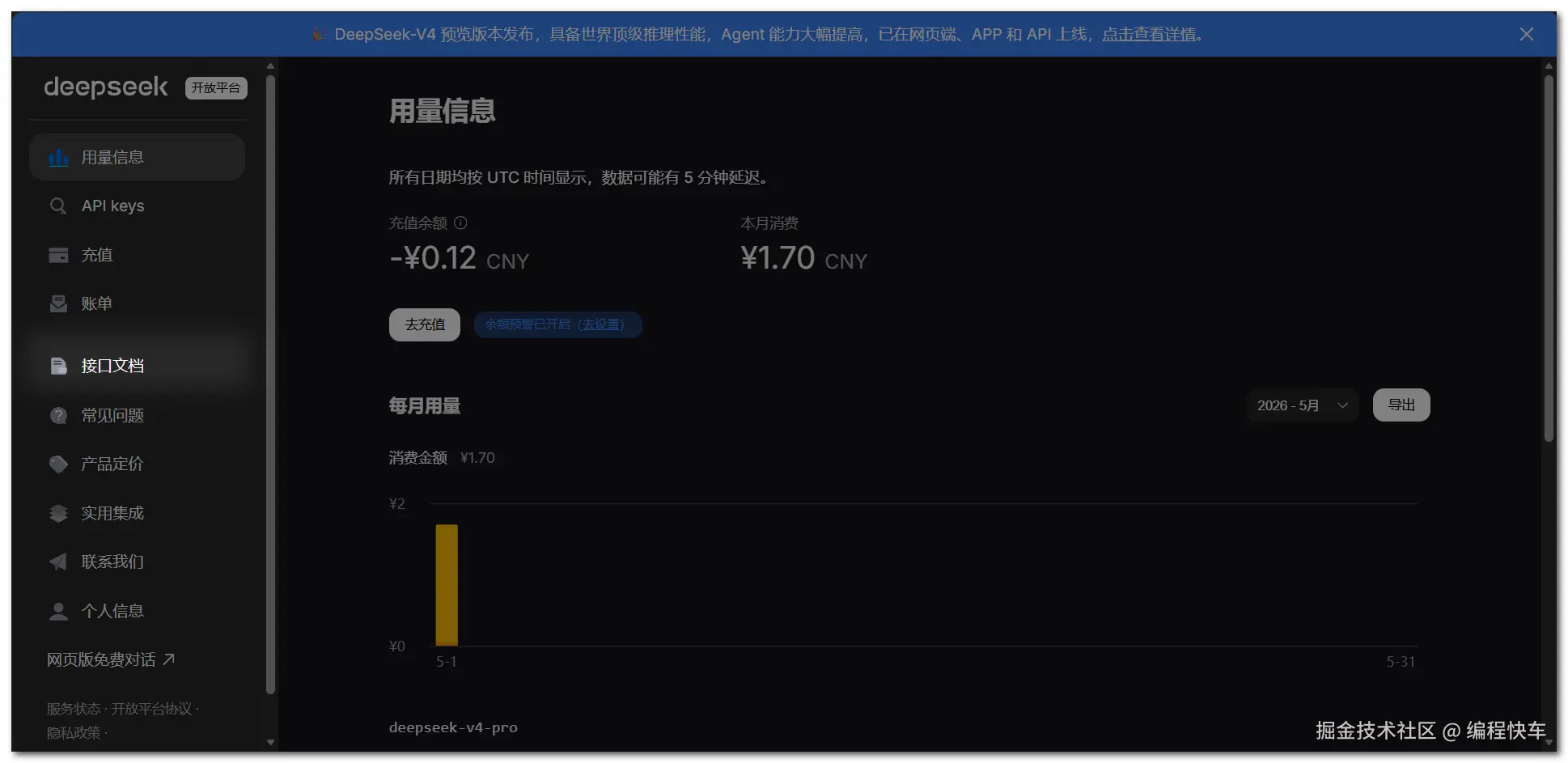The height and width of the screenshot is (763, 1568).
Task: Click the deepseek-v4-pro model label
Action: point(453,727)
